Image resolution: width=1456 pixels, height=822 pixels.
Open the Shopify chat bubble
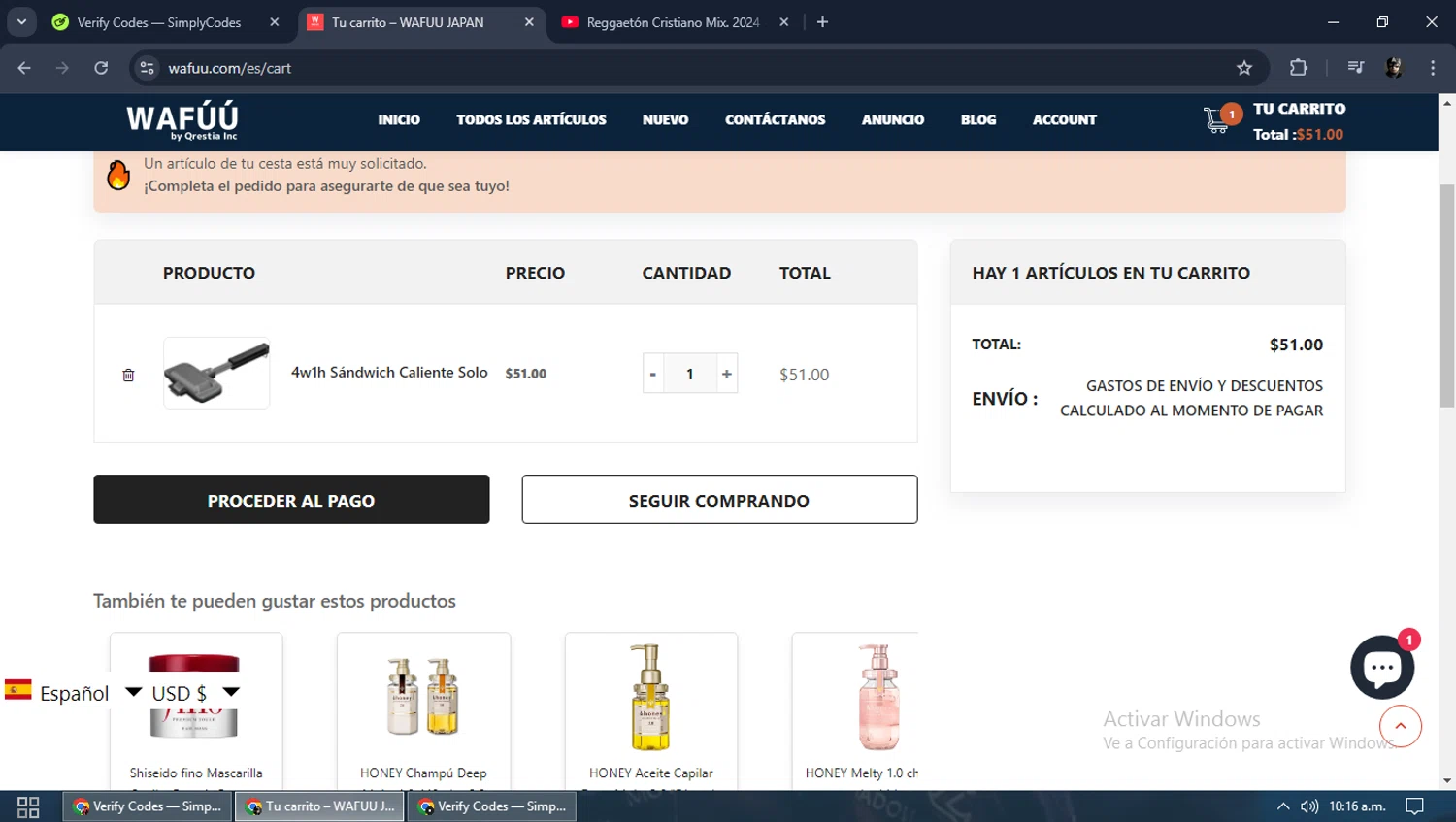coord(1382,668)
